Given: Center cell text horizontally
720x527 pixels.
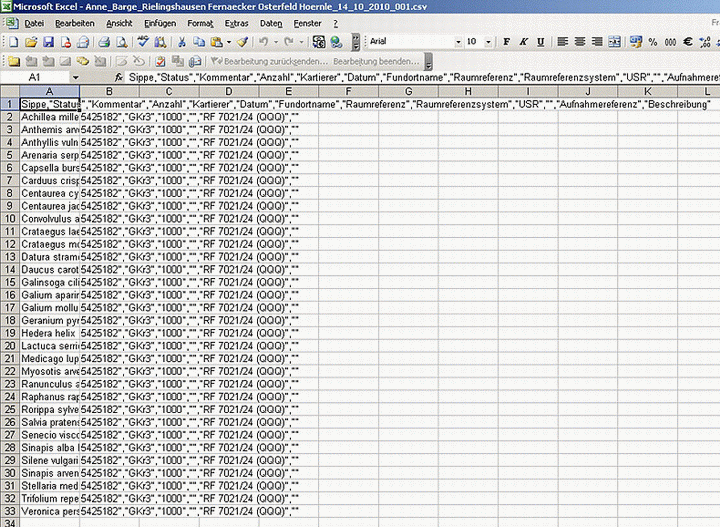Looking at the screenshot, I should pyautogui.click(x=580, y=42).
